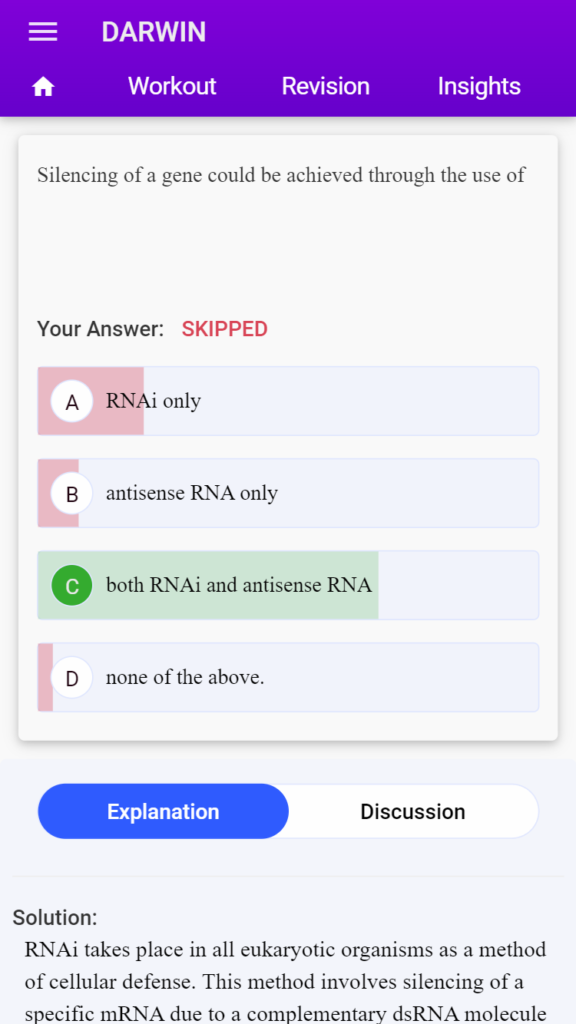Viewport: 576px width, 1024px height.
Task: Choose the 'antisense RNA only' answer
Action: pyautogui.click(x=192, y=493)
